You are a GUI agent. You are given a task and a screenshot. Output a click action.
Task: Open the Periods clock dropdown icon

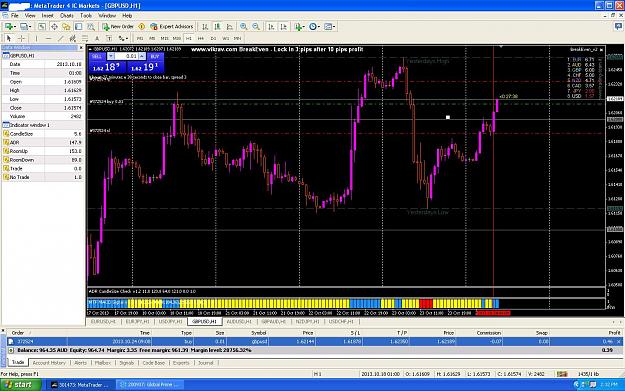pyautogui.click(x=314, y=27)
